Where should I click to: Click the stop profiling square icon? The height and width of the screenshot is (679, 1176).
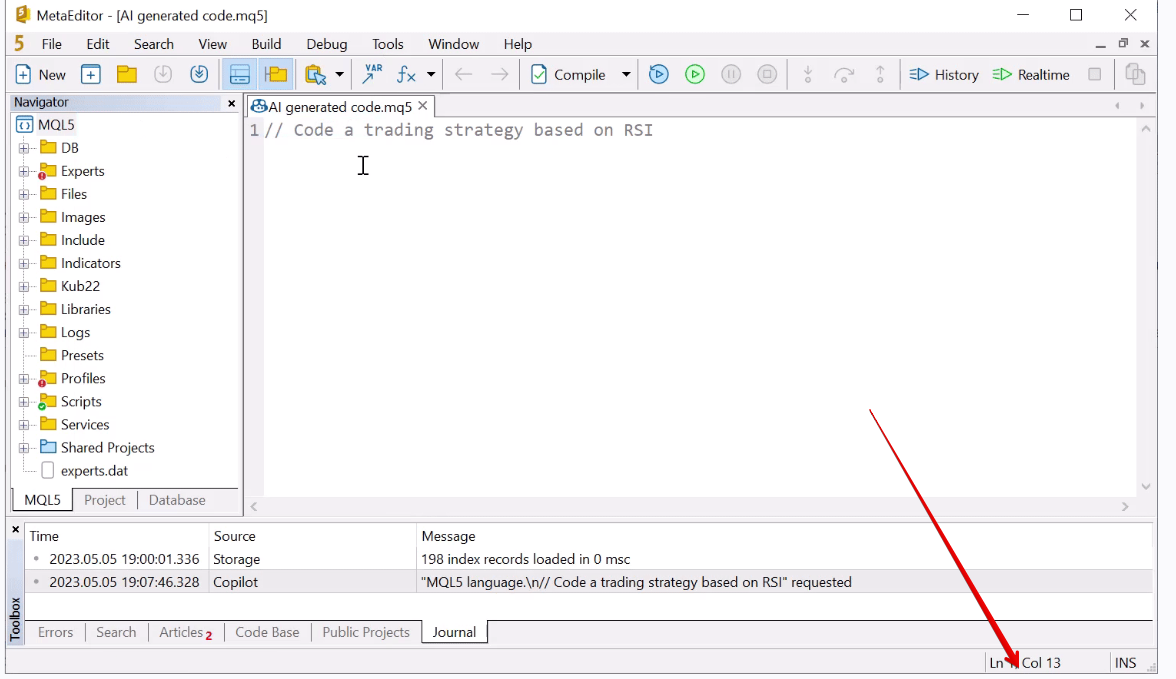pyautogui.click(x=1094, y=74)
